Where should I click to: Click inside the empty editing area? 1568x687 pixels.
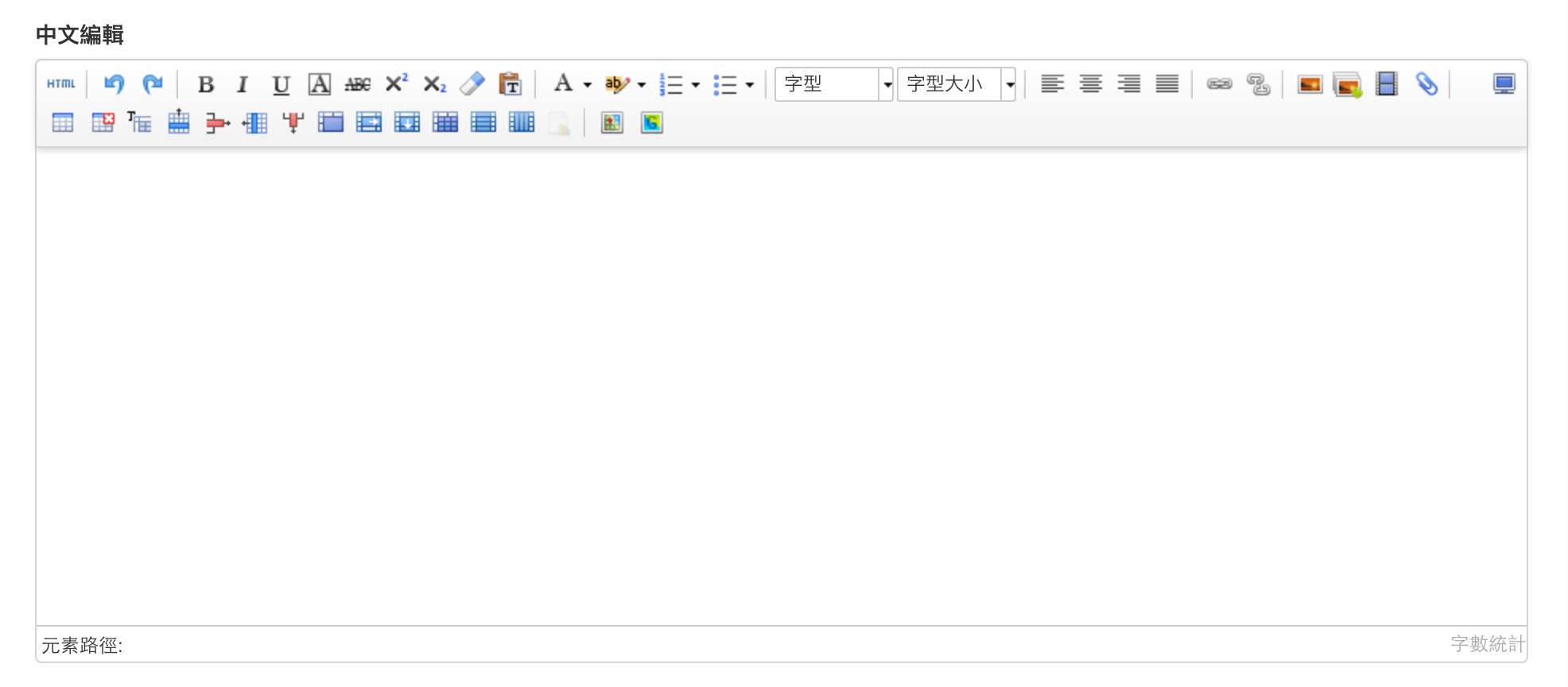point(782,386)
